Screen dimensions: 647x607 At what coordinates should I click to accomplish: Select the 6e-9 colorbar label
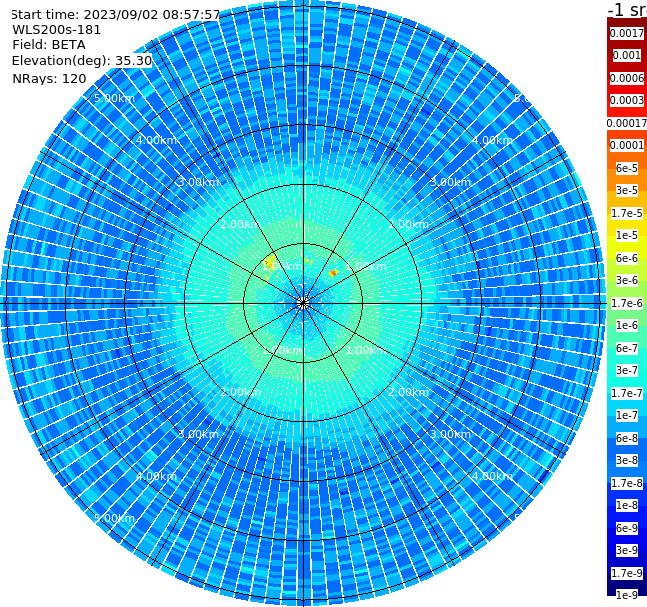pos(627,528)
